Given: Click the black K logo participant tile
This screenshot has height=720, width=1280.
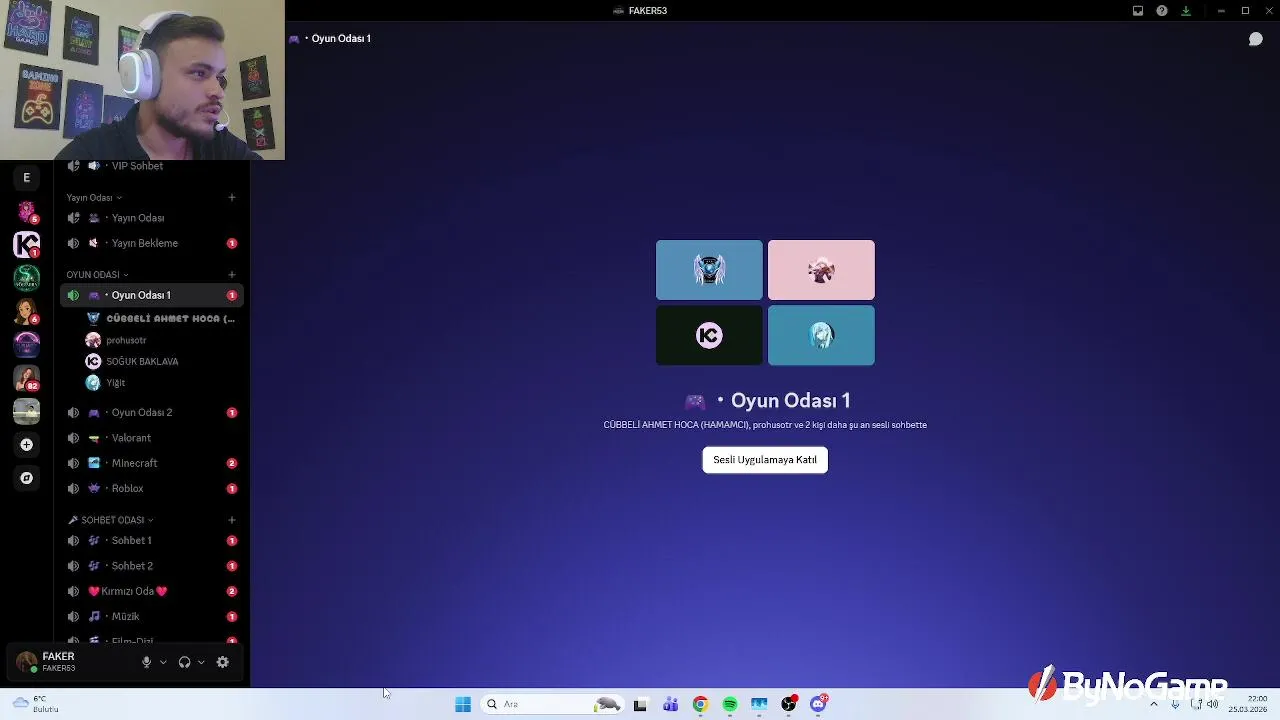Looking at the screenshot, I should tap(709, 335).
